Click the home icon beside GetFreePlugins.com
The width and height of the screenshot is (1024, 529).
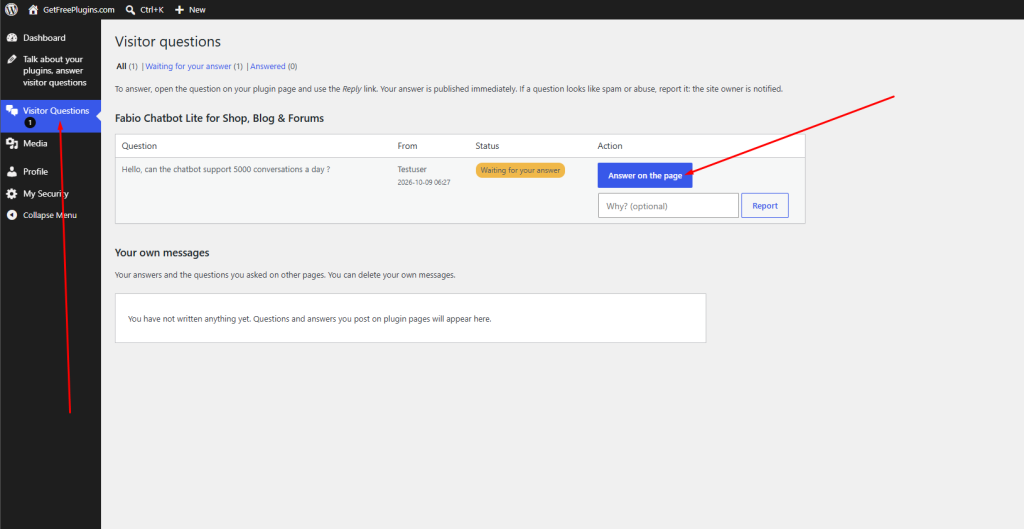[x=33, y=10]
